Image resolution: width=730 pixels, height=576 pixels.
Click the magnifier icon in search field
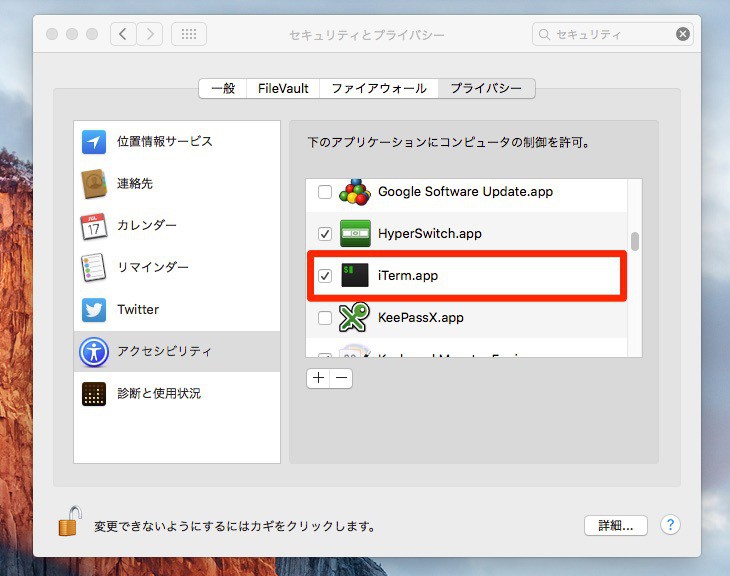click(544, 34)
